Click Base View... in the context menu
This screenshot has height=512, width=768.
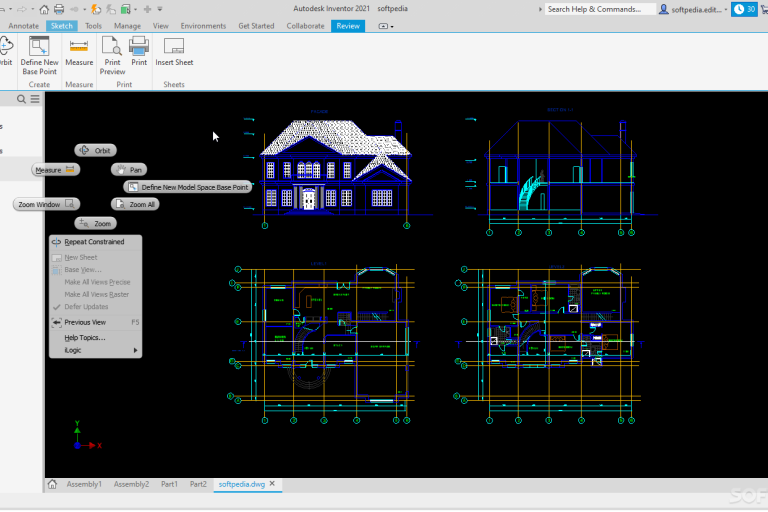(x=96, y=269)
